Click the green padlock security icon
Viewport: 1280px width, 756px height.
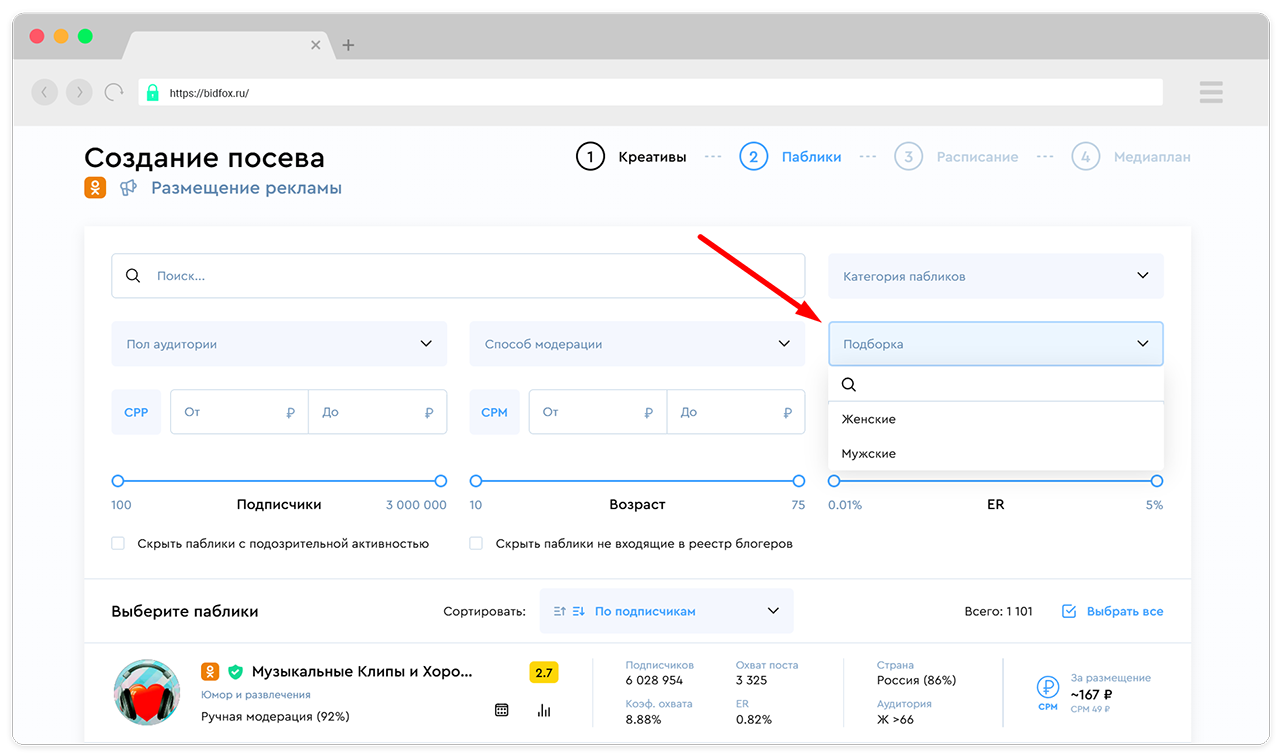[x=152, y=93]
